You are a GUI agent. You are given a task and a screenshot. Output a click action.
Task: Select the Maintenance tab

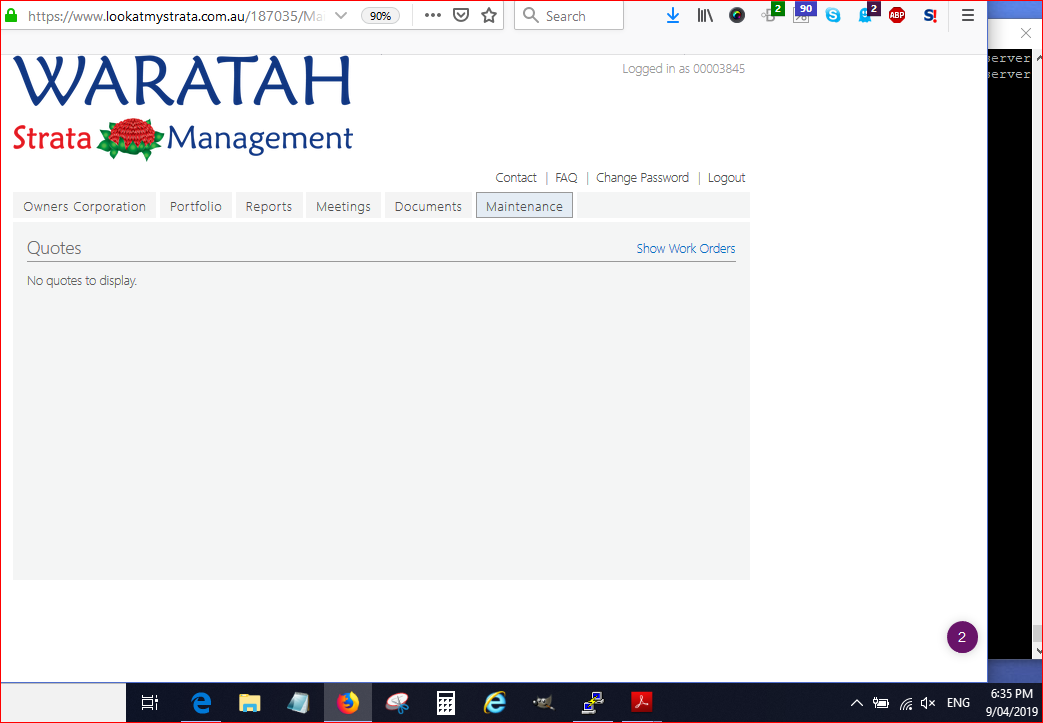[x=524, y=206]
